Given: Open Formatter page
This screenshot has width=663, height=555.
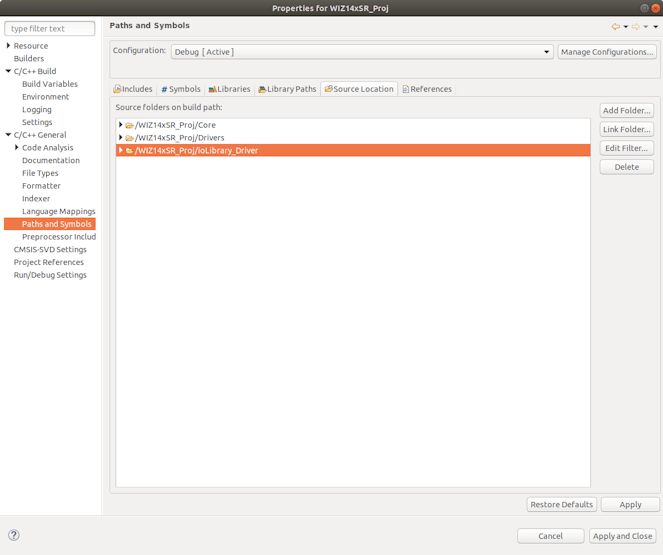Looking at the screenshot, I should pos(41,186).
